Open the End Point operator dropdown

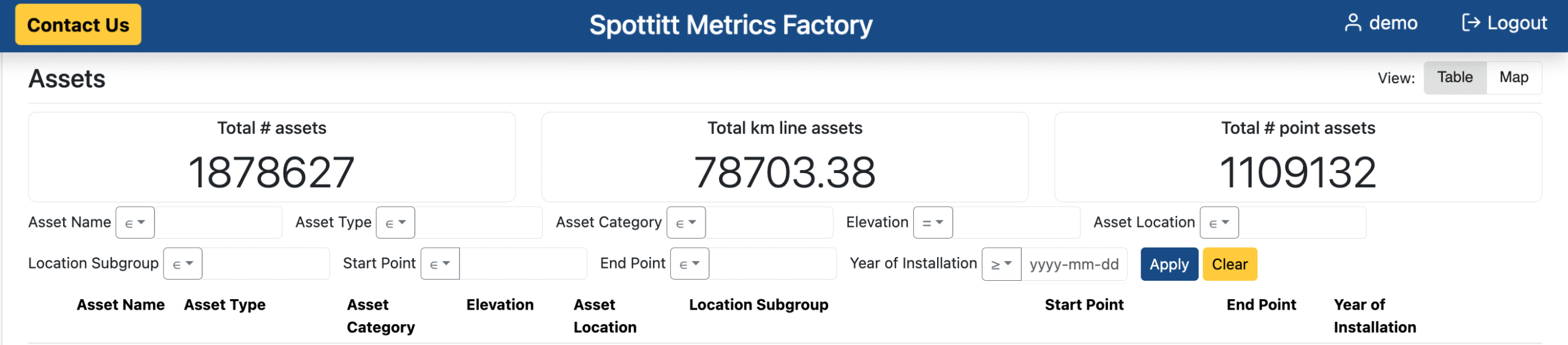tap(690, 264)
